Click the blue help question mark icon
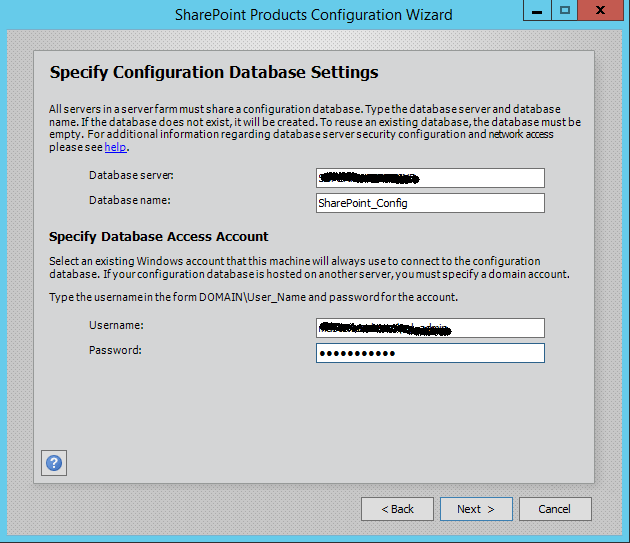 pyautogui.click(x=54, y=463)
